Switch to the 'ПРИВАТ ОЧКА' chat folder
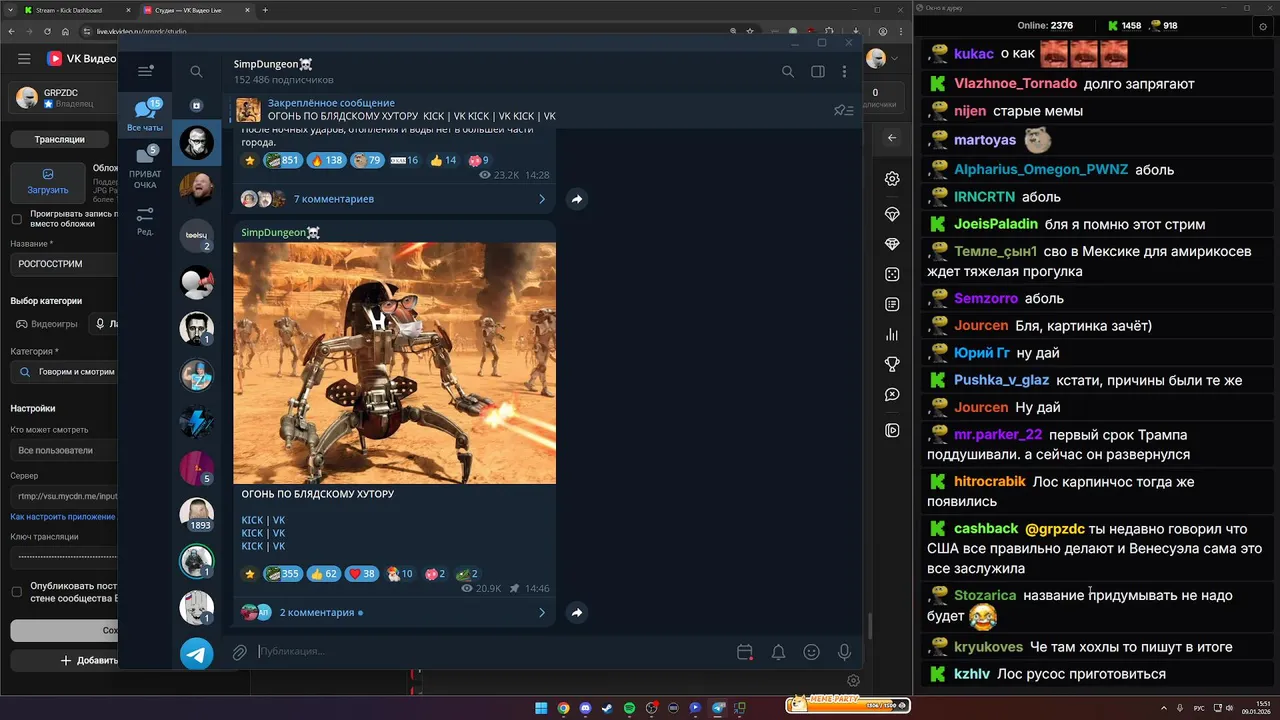This screenshot has width=1280, height=720. pyautogui.click(x=145, y=168)
